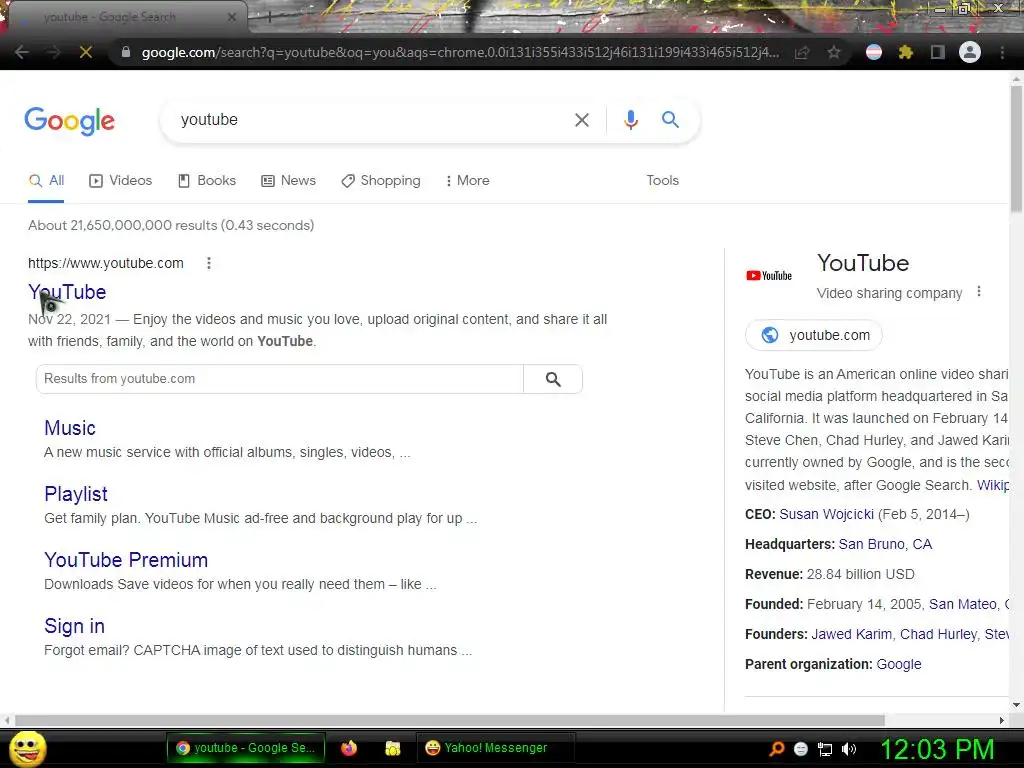Switch to the Videos tab
Viewport: 1024px width, 768px height.
(121, 181)
